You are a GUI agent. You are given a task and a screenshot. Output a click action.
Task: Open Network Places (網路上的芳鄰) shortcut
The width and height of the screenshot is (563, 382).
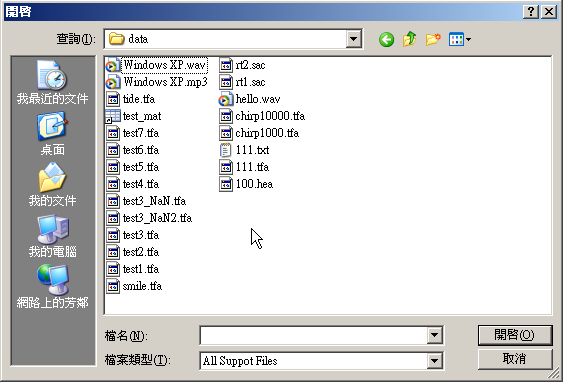coord(52,286)
